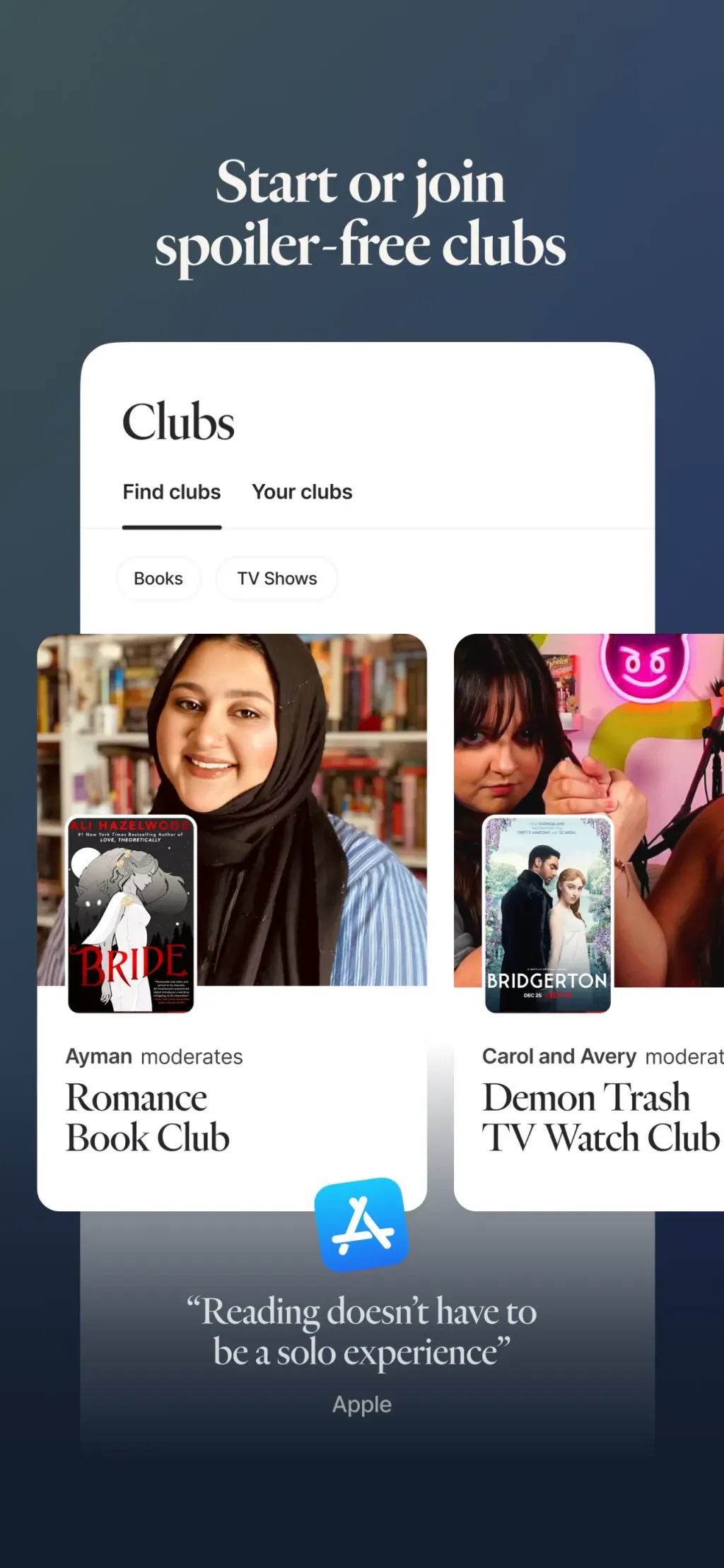
Task: Open the Romance Book Club title
Action: [x=148, y=1118]
